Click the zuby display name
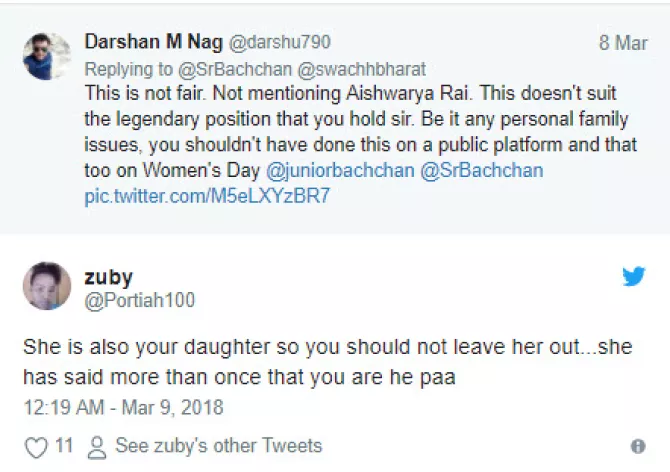The image size is (670, 472). tap(108, 277)
